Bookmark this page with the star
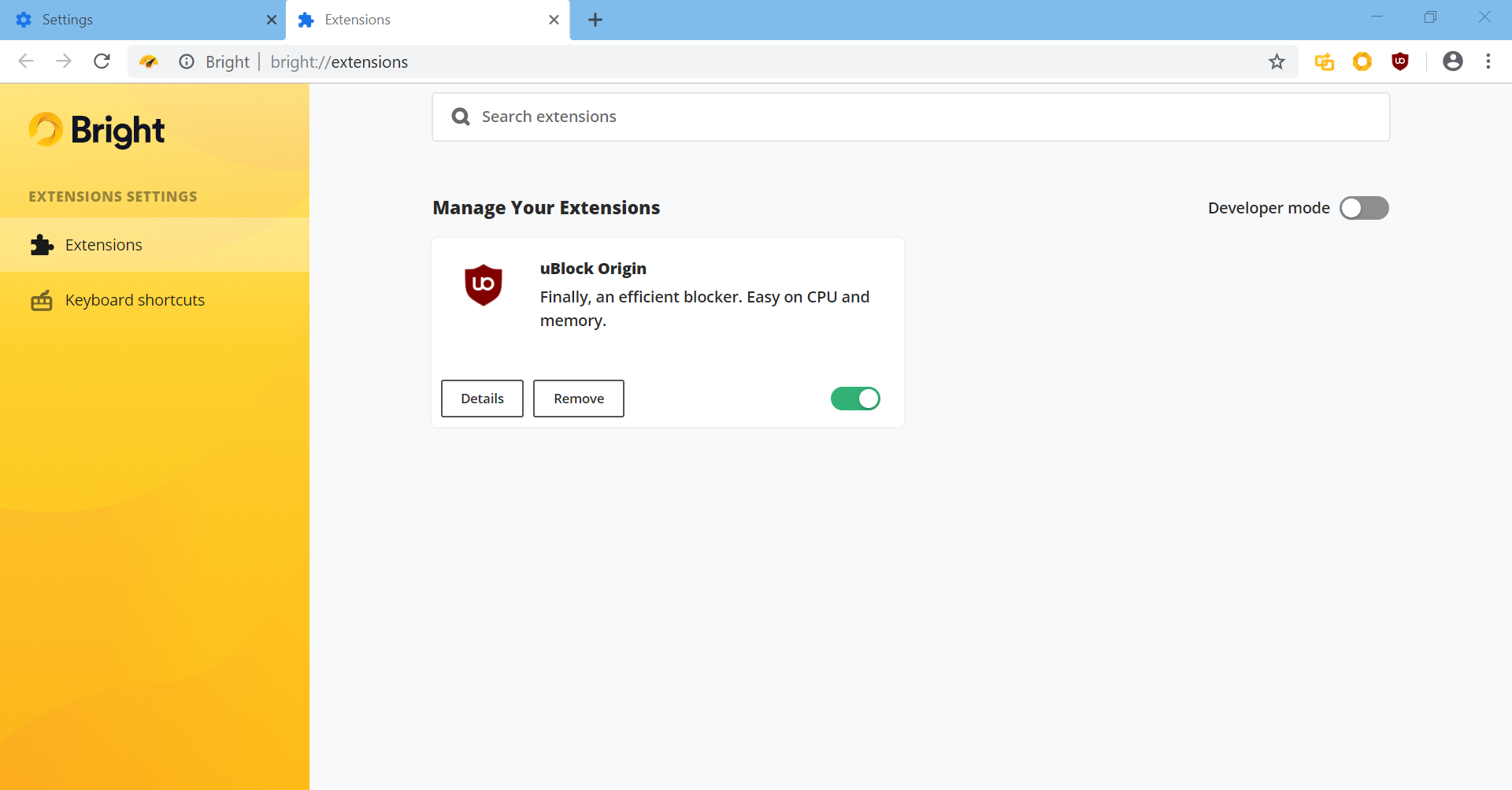This screenshot has height=790, width=1512. (1277, 61)
